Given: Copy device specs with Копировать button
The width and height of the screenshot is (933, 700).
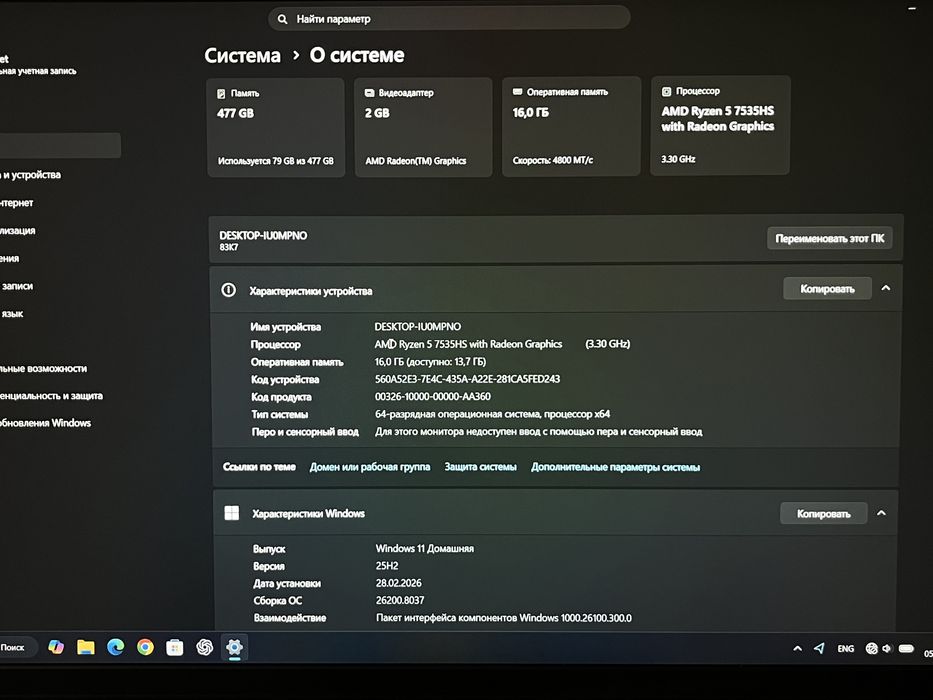Looking at the screenshot, I should click(827, 289).
